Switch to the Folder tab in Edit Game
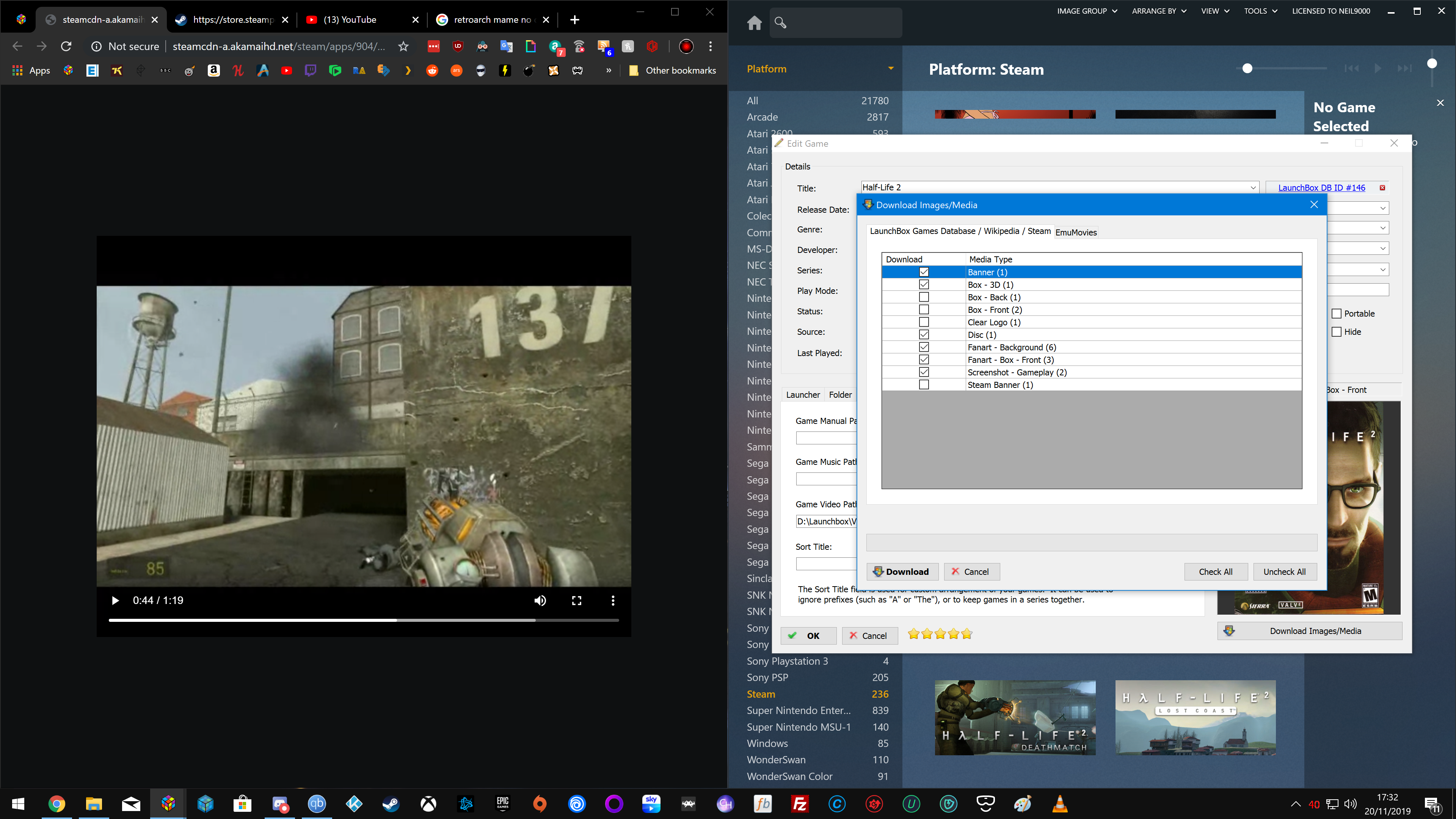The width and height of the screenshot is (1456, 819). pos(840,394)
